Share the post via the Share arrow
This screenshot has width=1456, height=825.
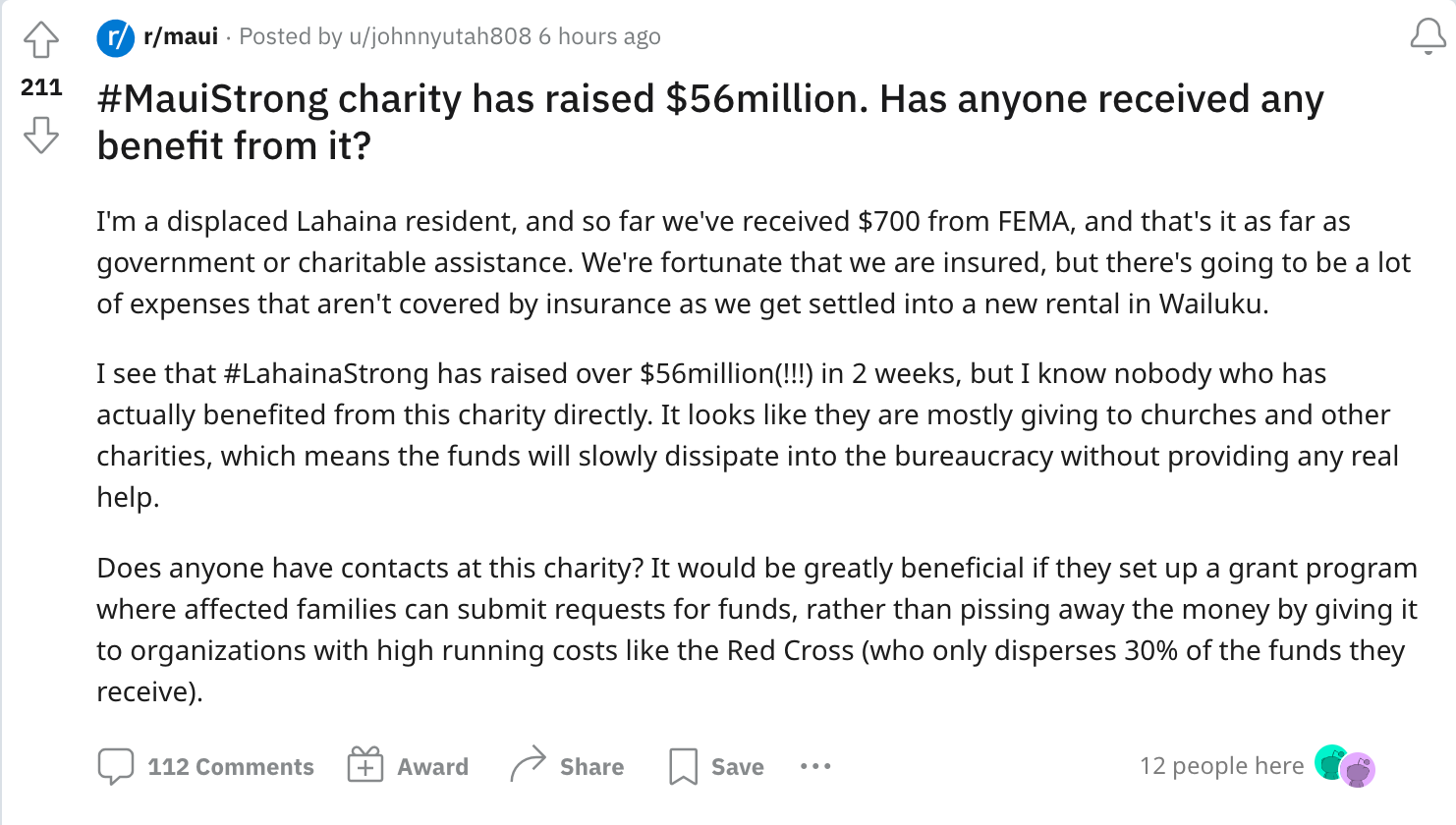(567, 766)
